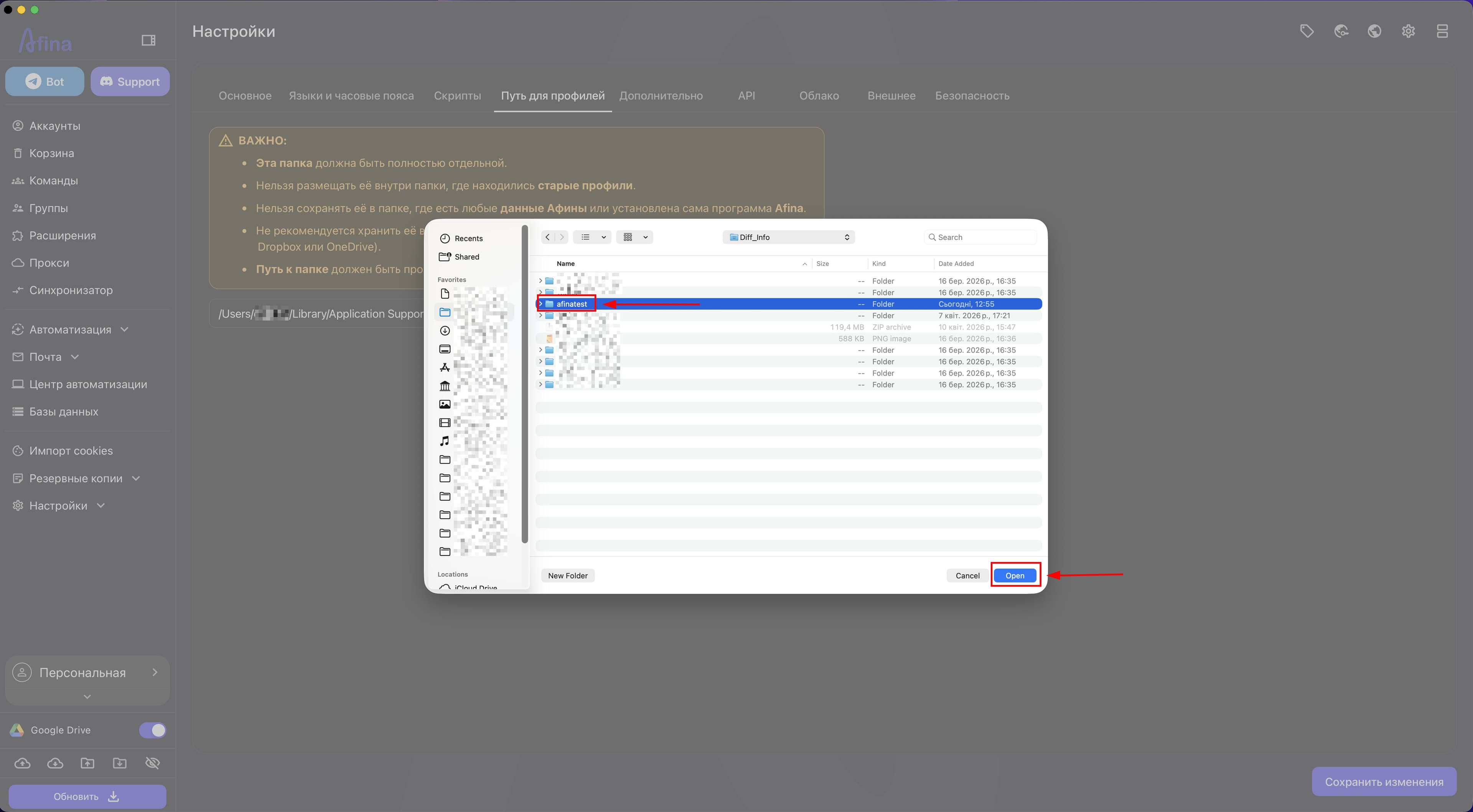Toggle the crossed-eye visibility icon
Screen dimensions: 1473x812
tap(152, 763)
